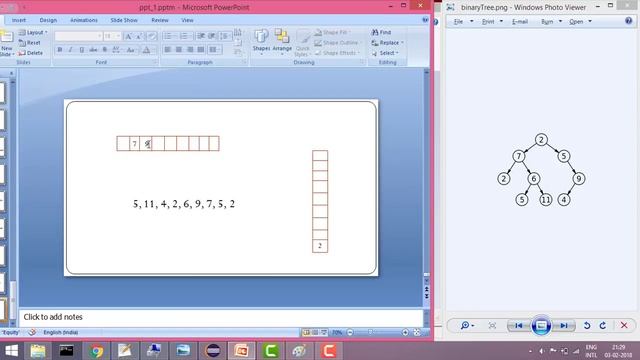Click Delete red X in Photo Viewer
This screenshot has height=360, width=640.
(x=624, y=325)
